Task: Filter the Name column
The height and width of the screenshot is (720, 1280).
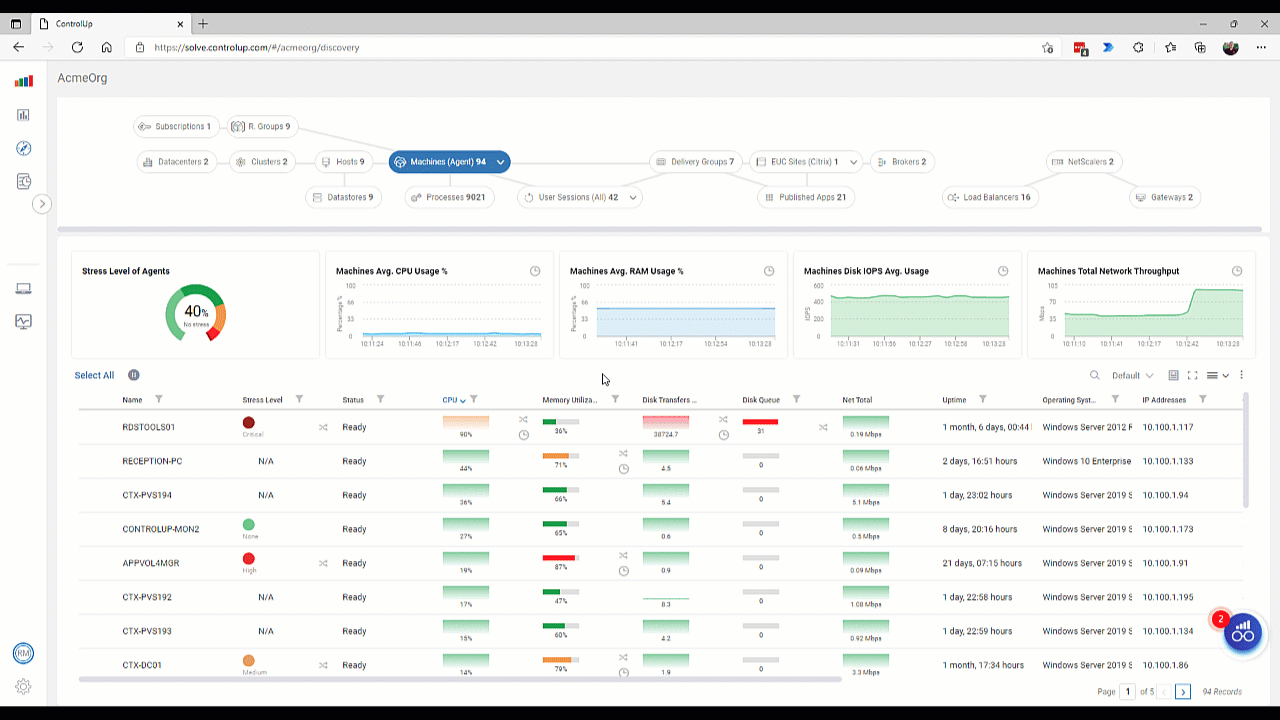Action: pyautogui.click(x=158, y=400)
